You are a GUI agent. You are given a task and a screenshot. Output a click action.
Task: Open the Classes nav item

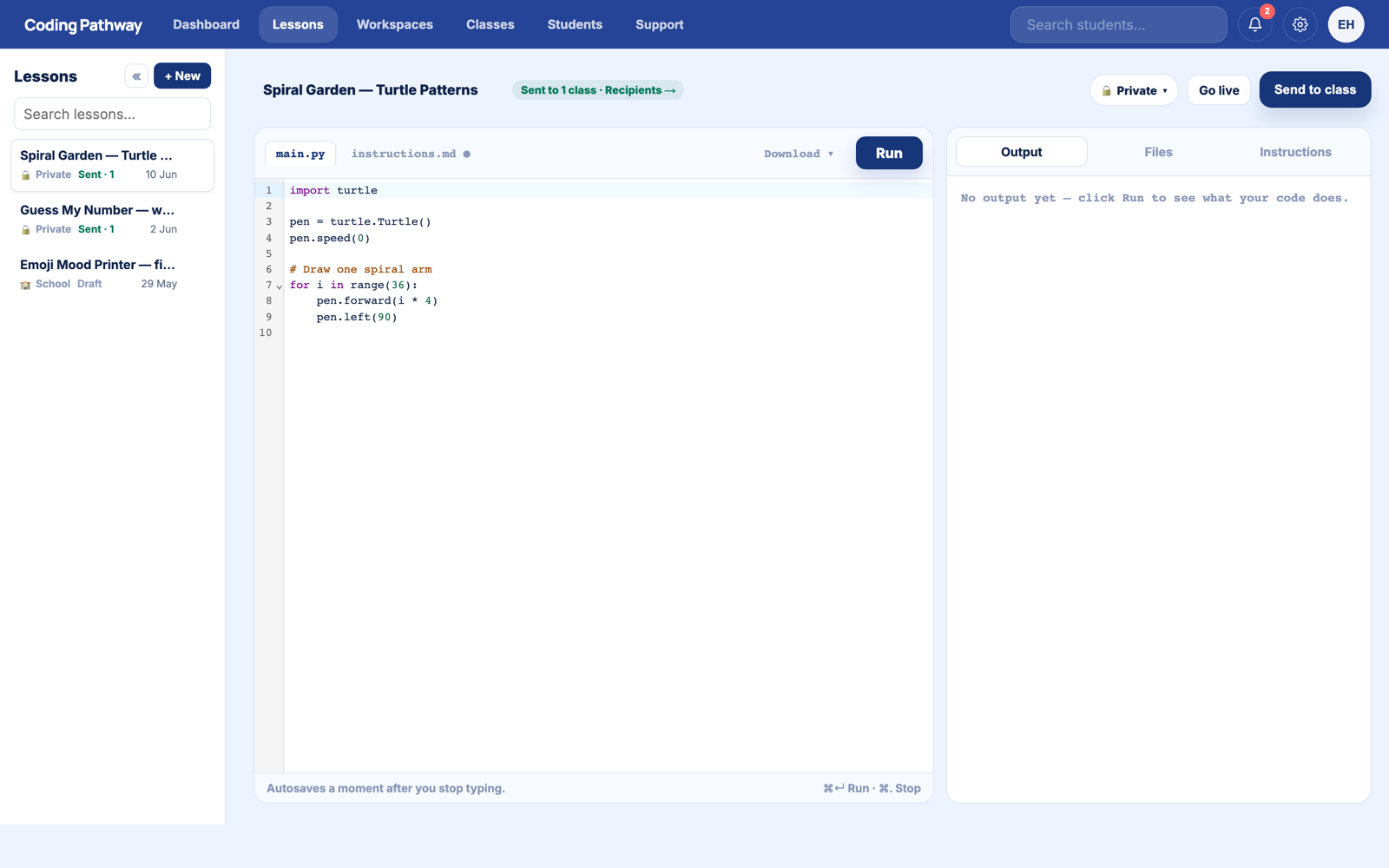click(490, 24)
